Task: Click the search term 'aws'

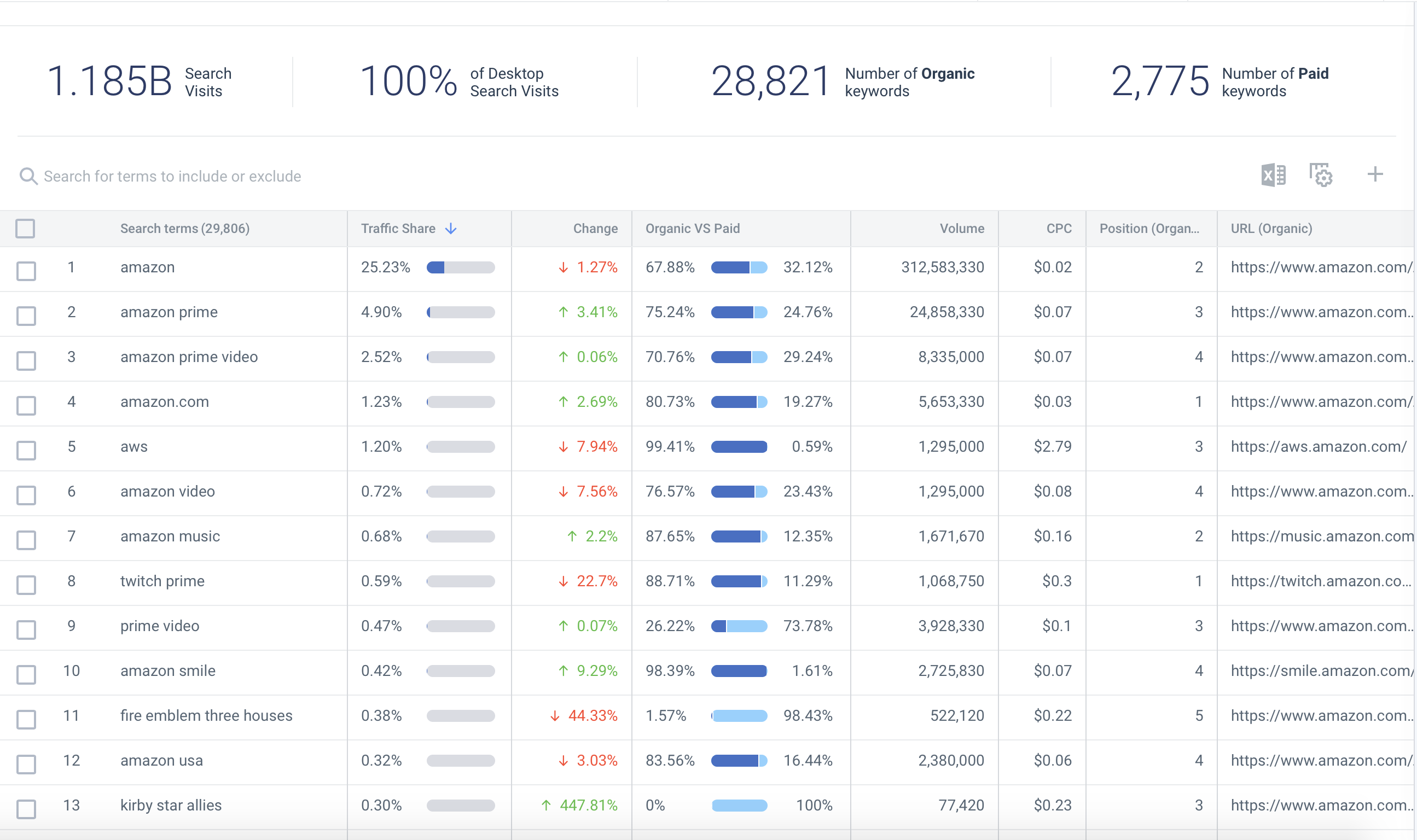Action: coord(133,447)
